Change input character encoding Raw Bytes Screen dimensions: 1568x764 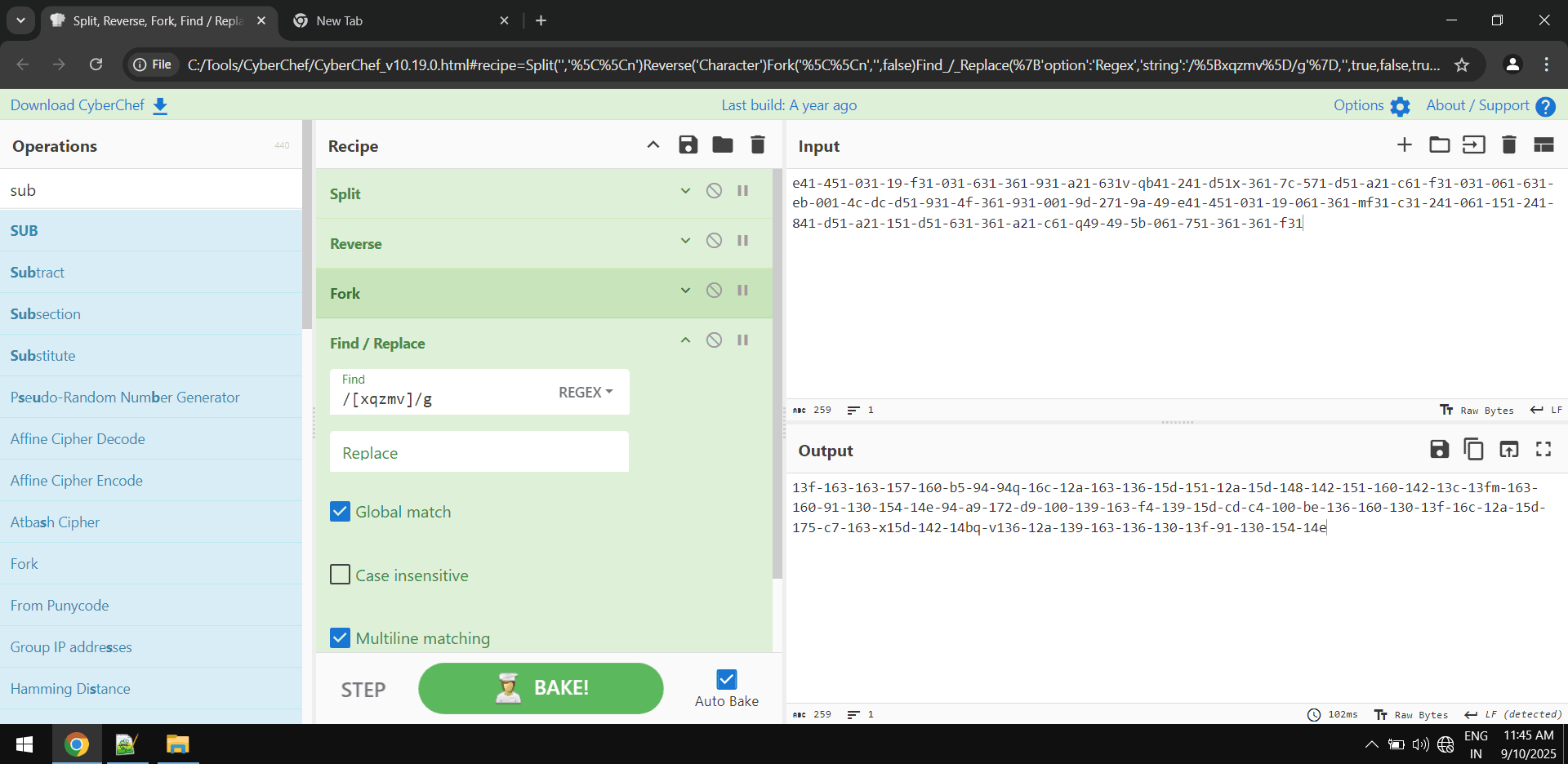(1477, 410)
